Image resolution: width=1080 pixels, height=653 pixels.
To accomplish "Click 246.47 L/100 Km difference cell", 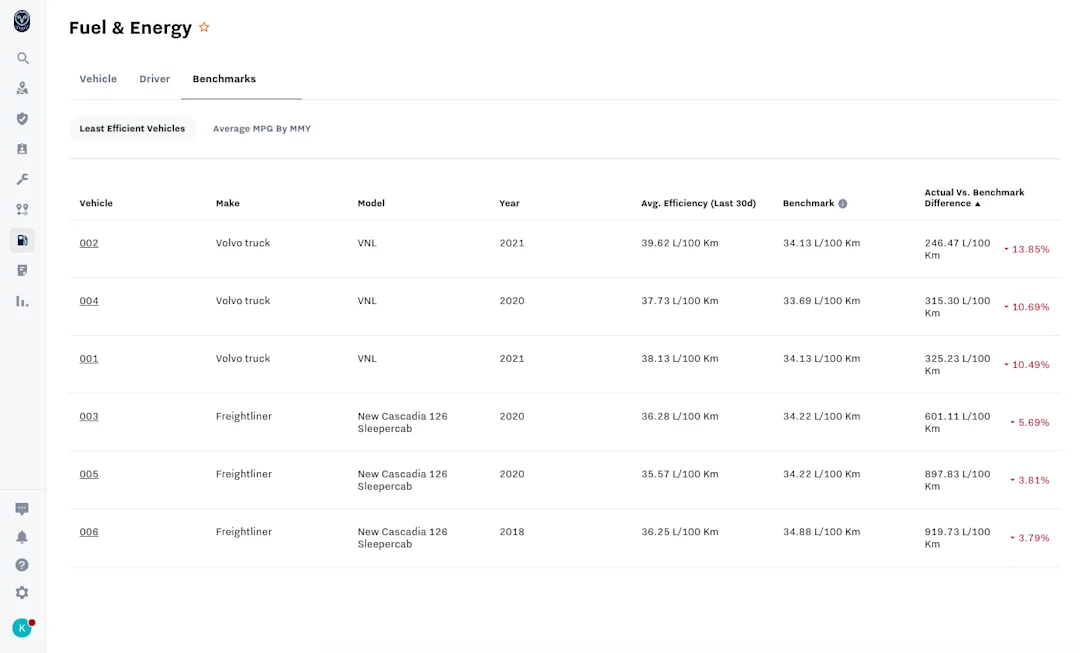I will coord(957,249).
